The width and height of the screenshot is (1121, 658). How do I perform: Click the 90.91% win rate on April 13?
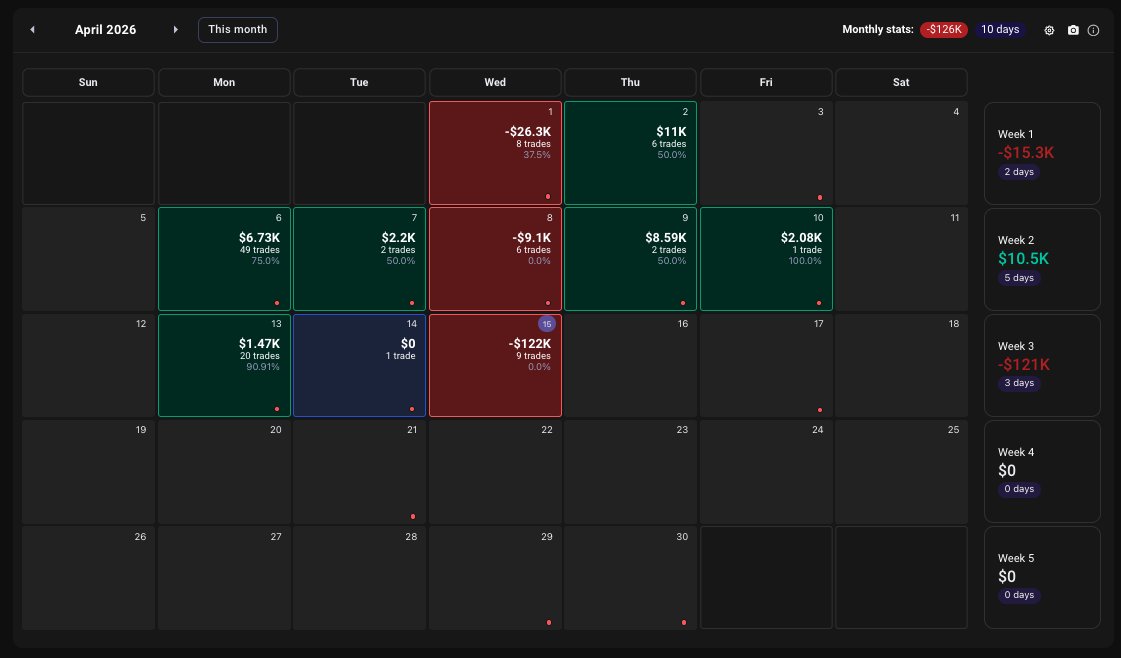tap(262, 367)
